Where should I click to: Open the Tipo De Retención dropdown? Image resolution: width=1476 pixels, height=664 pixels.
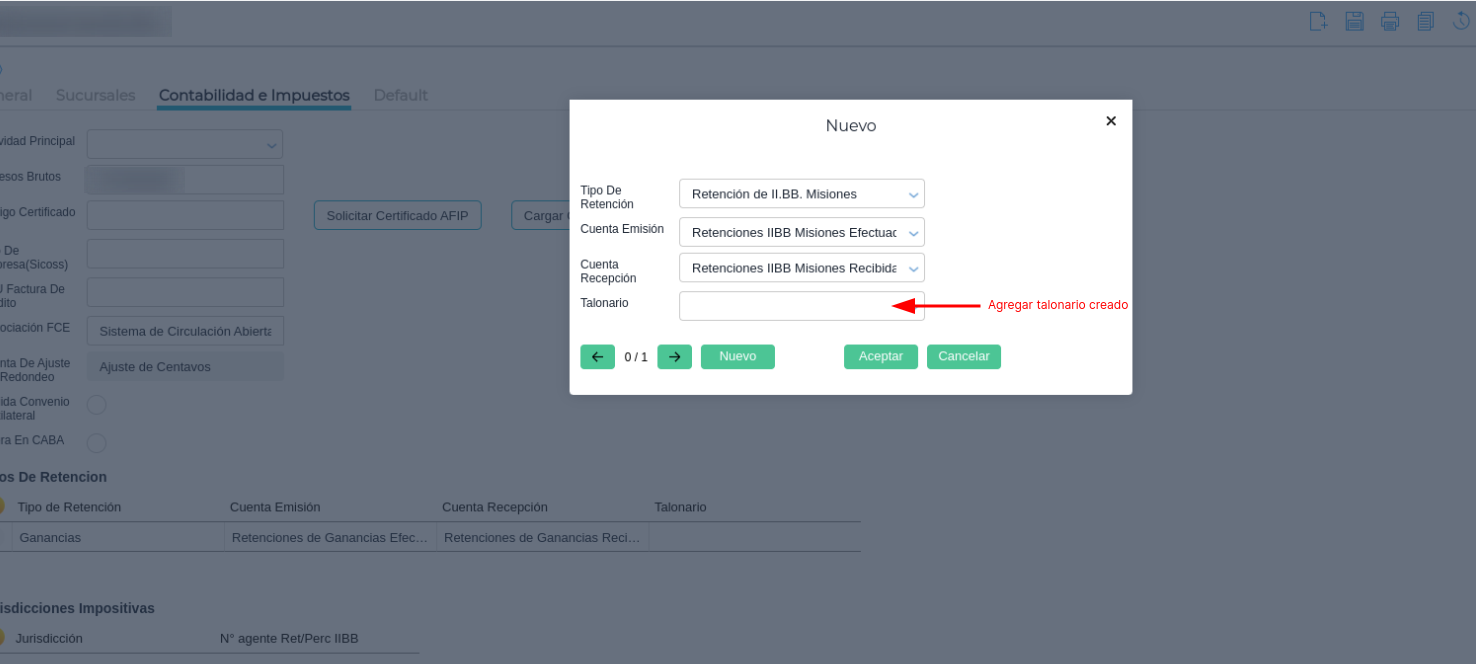pyautogui.click(x=802, y=194)
